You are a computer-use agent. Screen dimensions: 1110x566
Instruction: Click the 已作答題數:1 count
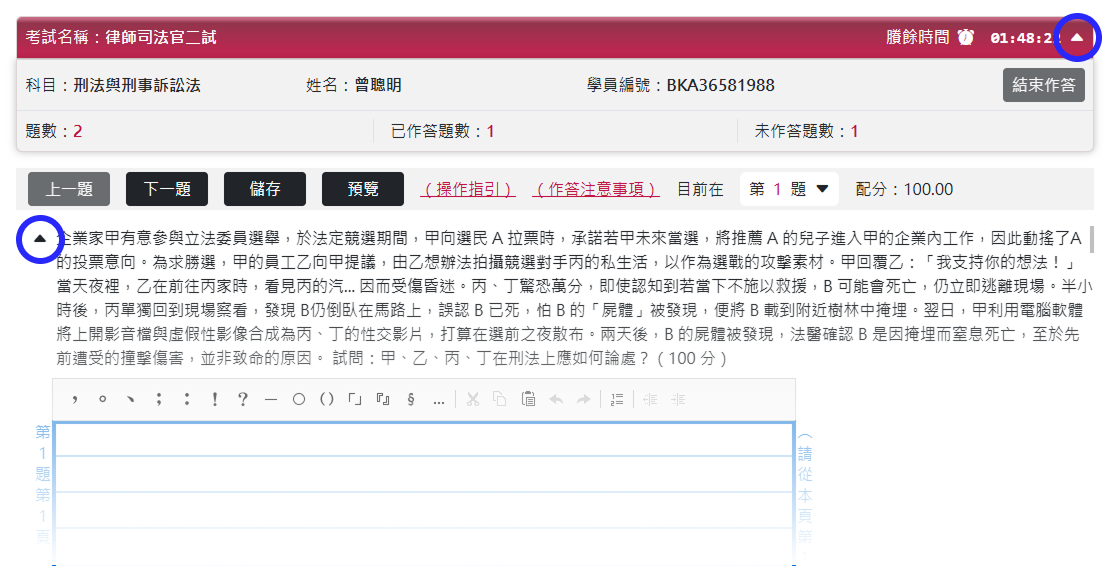tap(442, 131)
